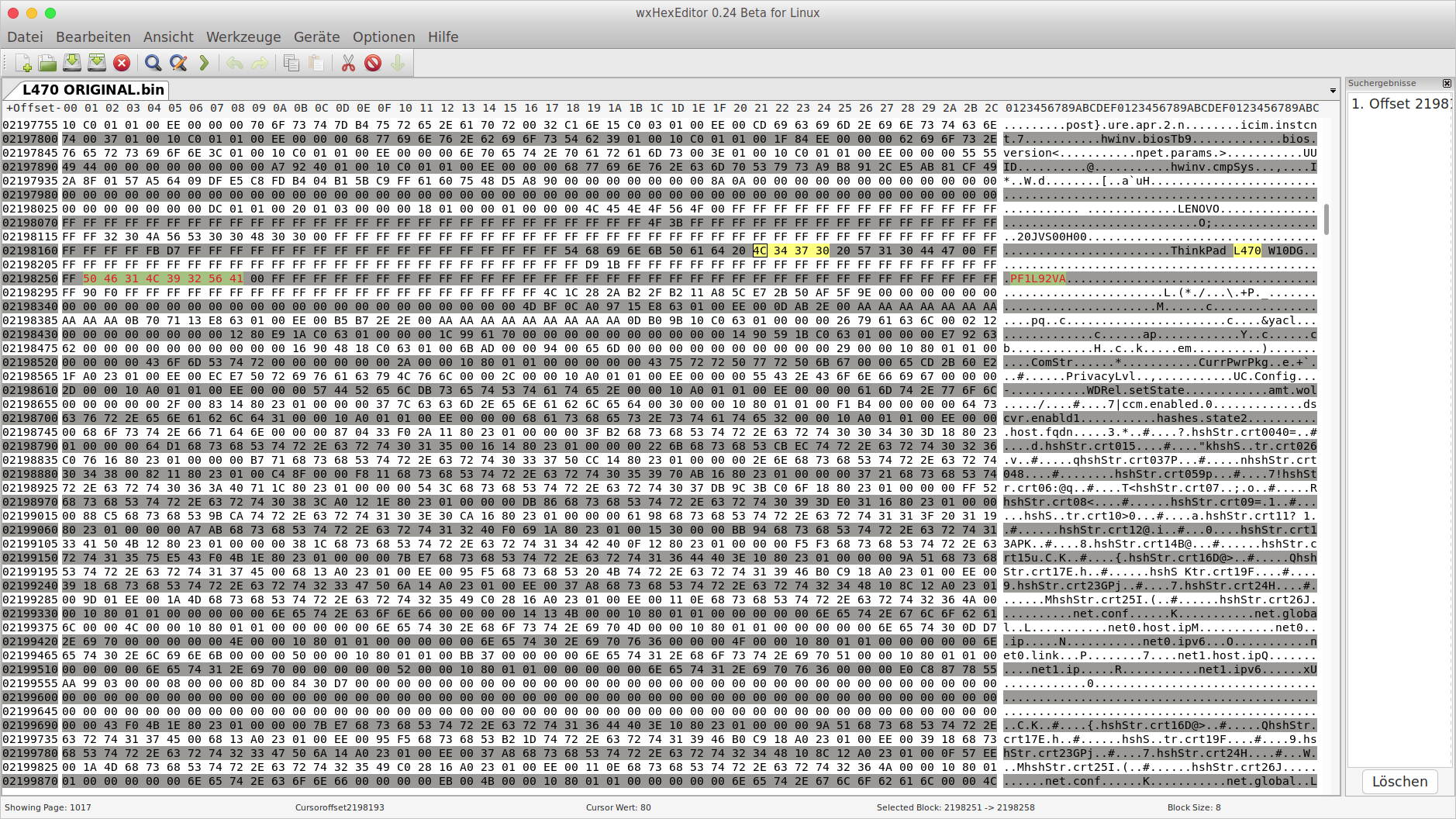Click the red Delete prohibition icon
This screenshot has height=819, width=1456.
[x=373, y=63]
